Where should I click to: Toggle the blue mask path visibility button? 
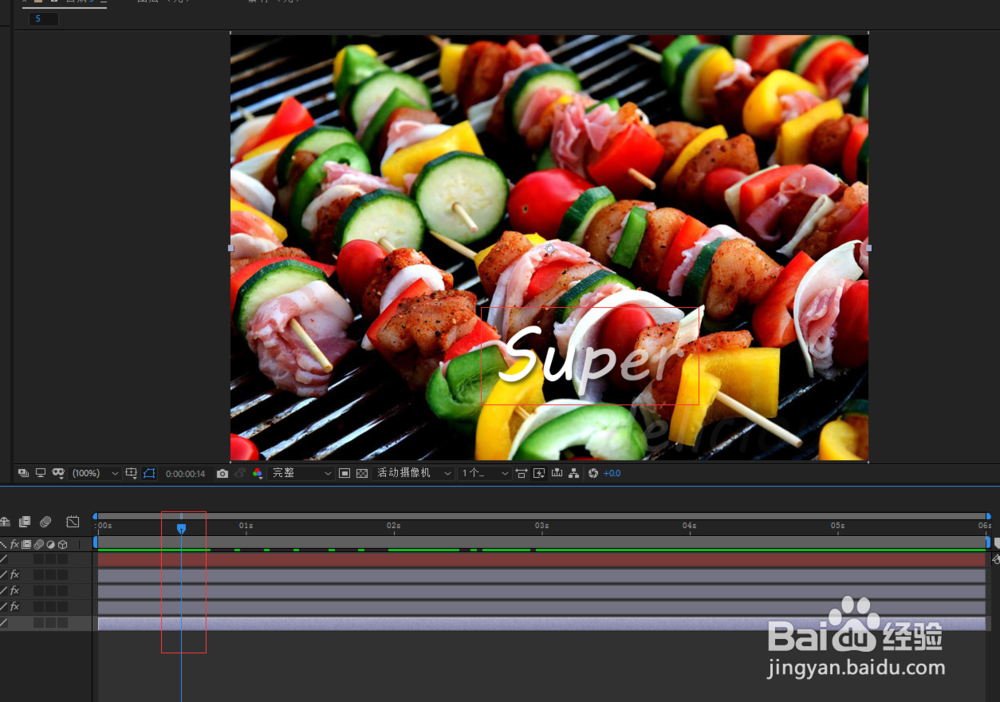click(x=149, y=473)
